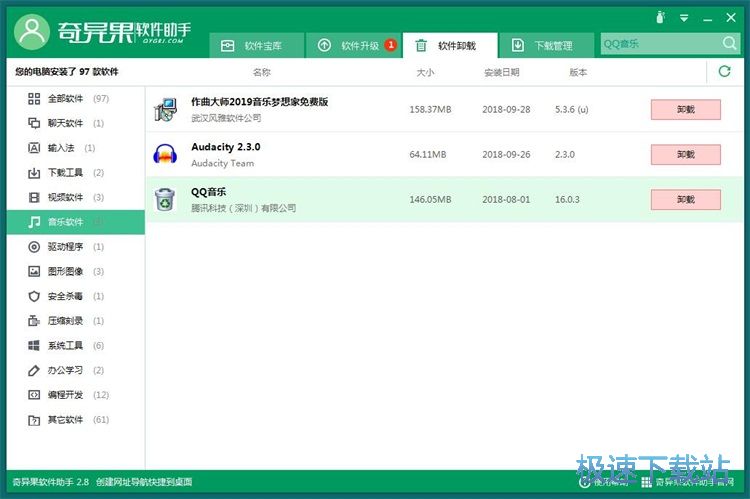Image resolution: width=750 pixels, height=499 pixels.
Task: Switch to the 软件宝库 tab
Action: point(256,45)
